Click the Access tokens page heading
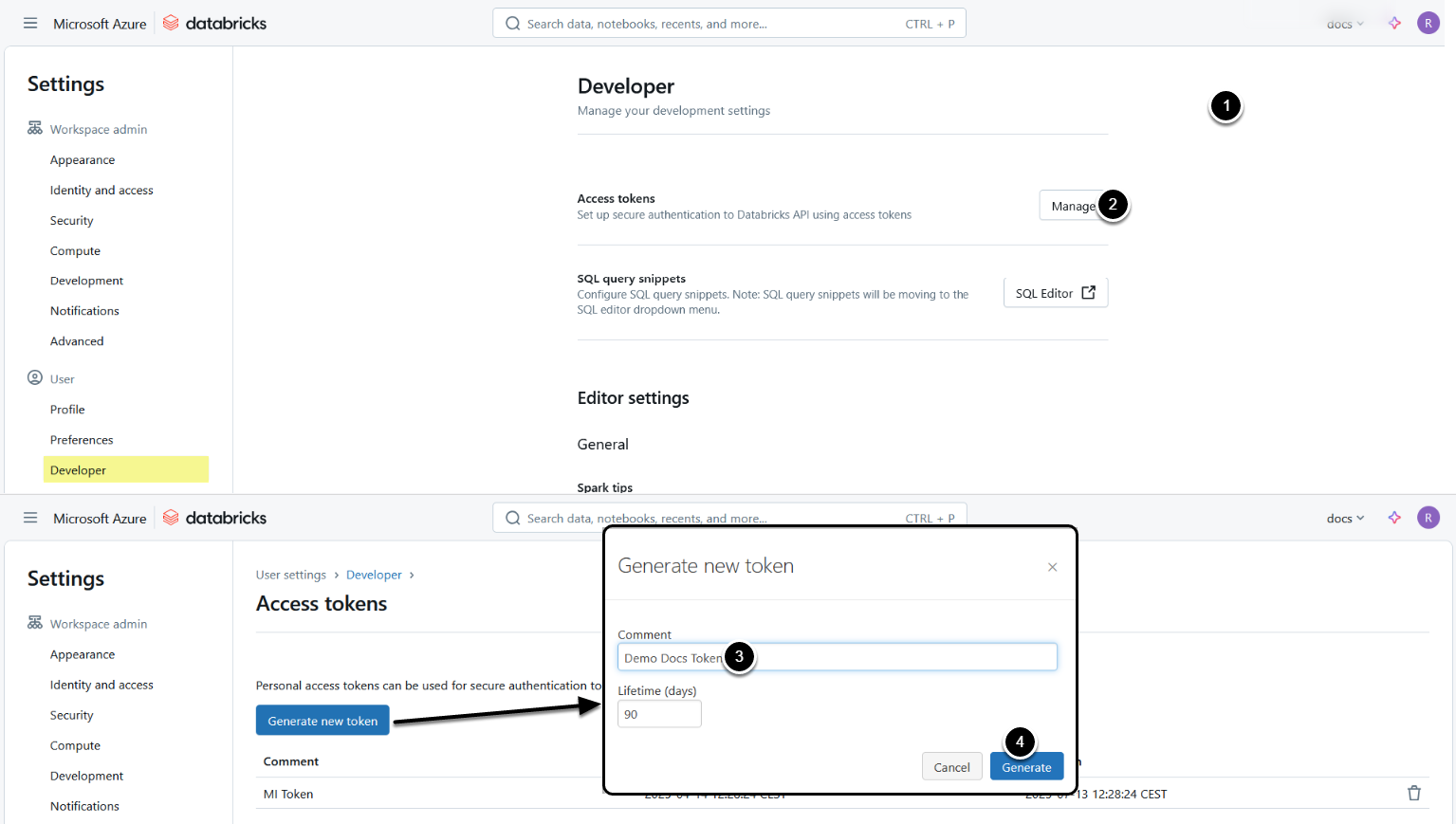Image resolution: width=1456 pixels, height=824 pixels. tap(322, 604)
